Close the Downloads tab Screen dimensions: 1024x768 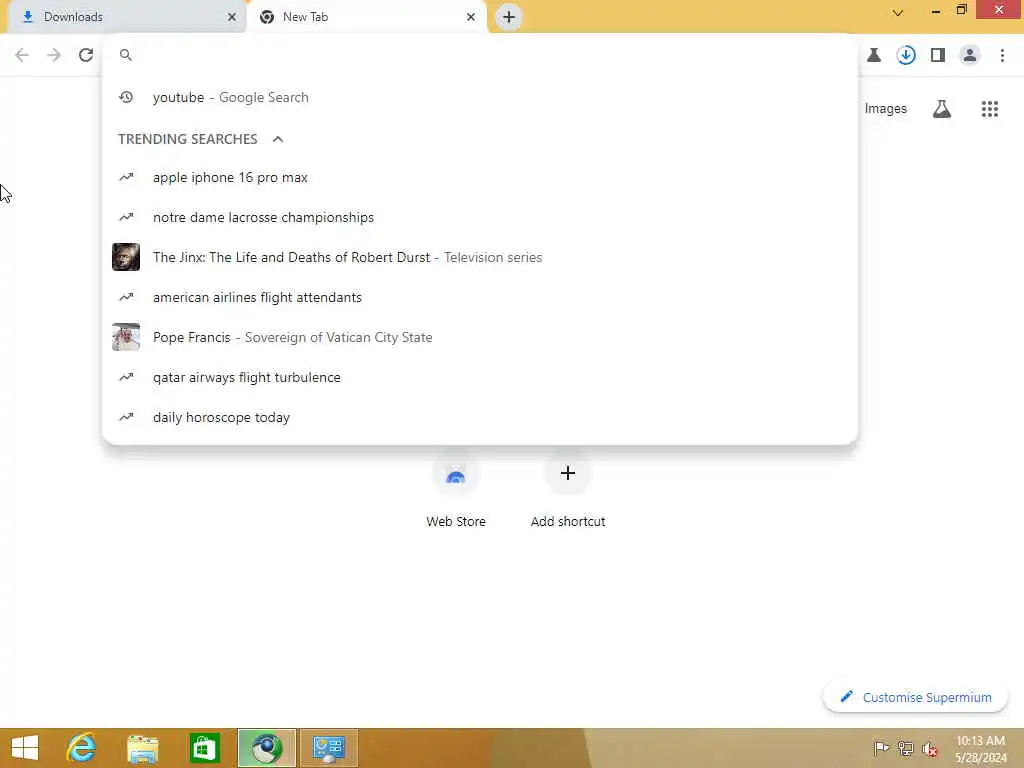(231, 17)
